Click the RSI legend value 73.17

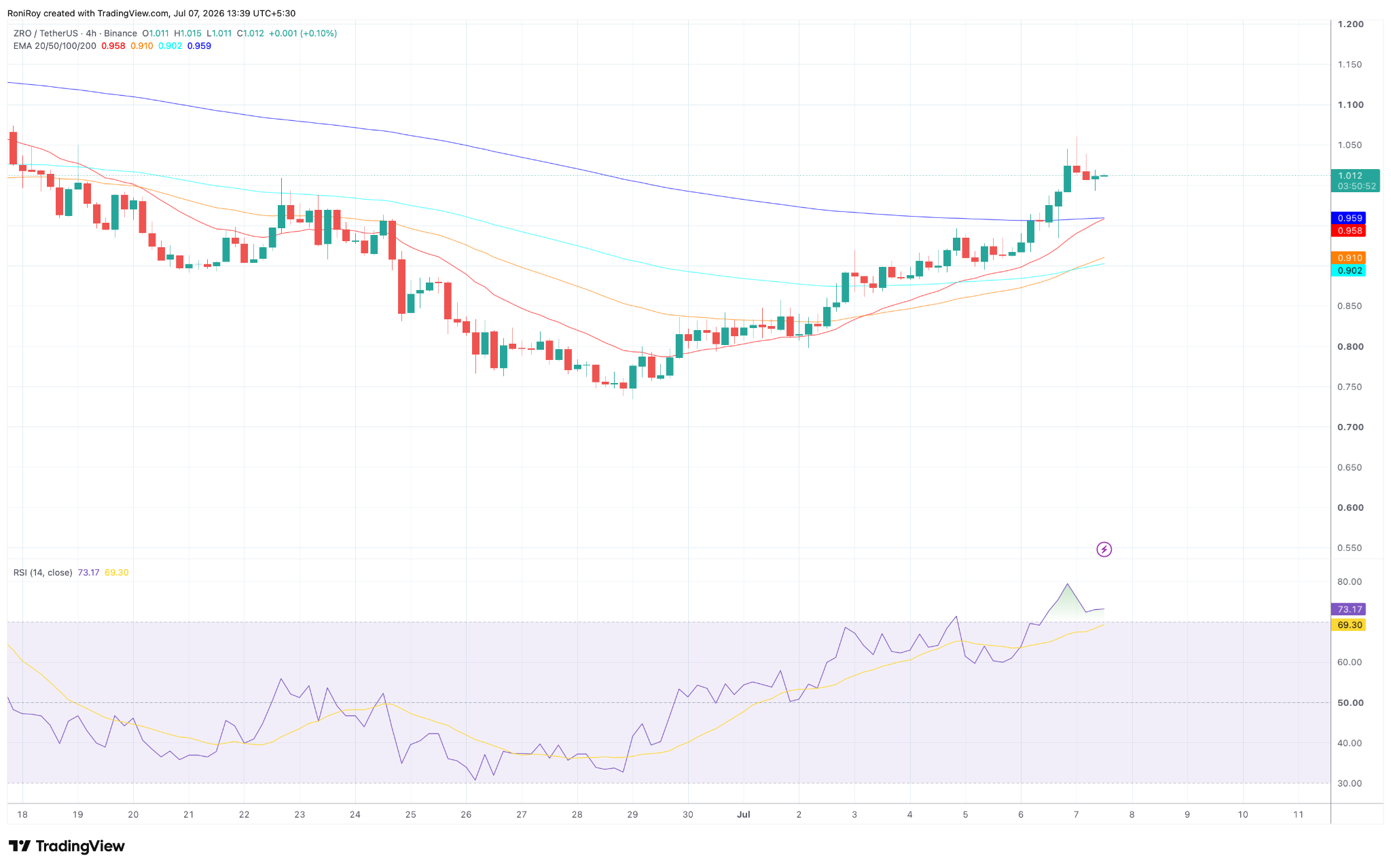[88, 573]
